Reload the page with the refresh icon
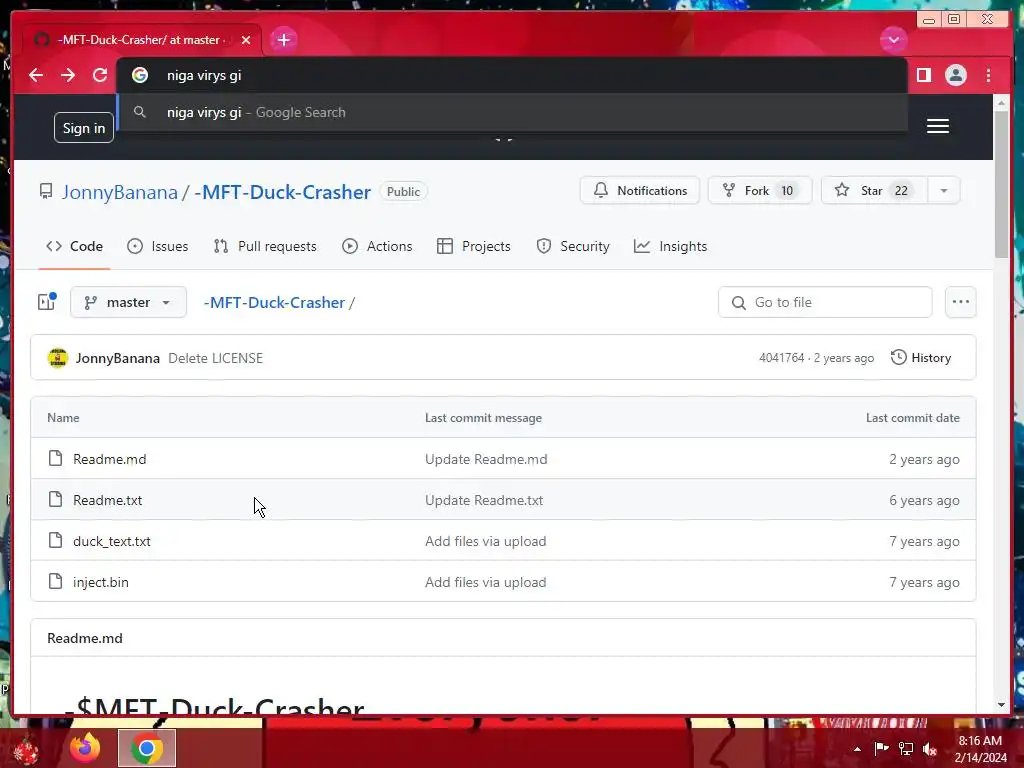Image resolution: width=1024 pixels, height=768 pixels. (x=100, y=75)
